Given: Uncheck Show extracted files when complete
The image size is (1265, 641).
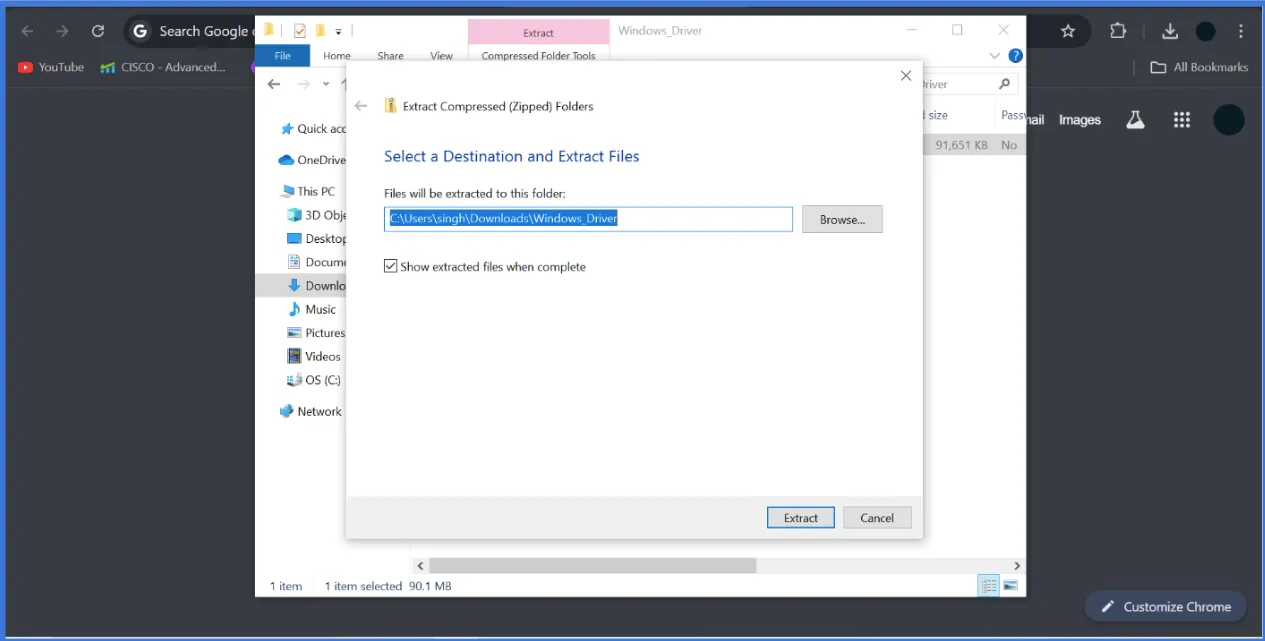Looking at the screenshot, I should [391, 267].
